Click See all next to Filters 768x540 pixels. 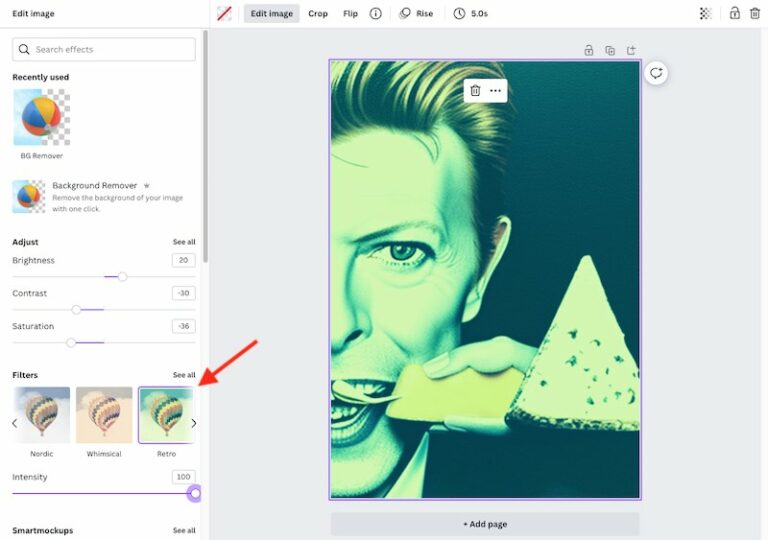(x=184, y=375)
